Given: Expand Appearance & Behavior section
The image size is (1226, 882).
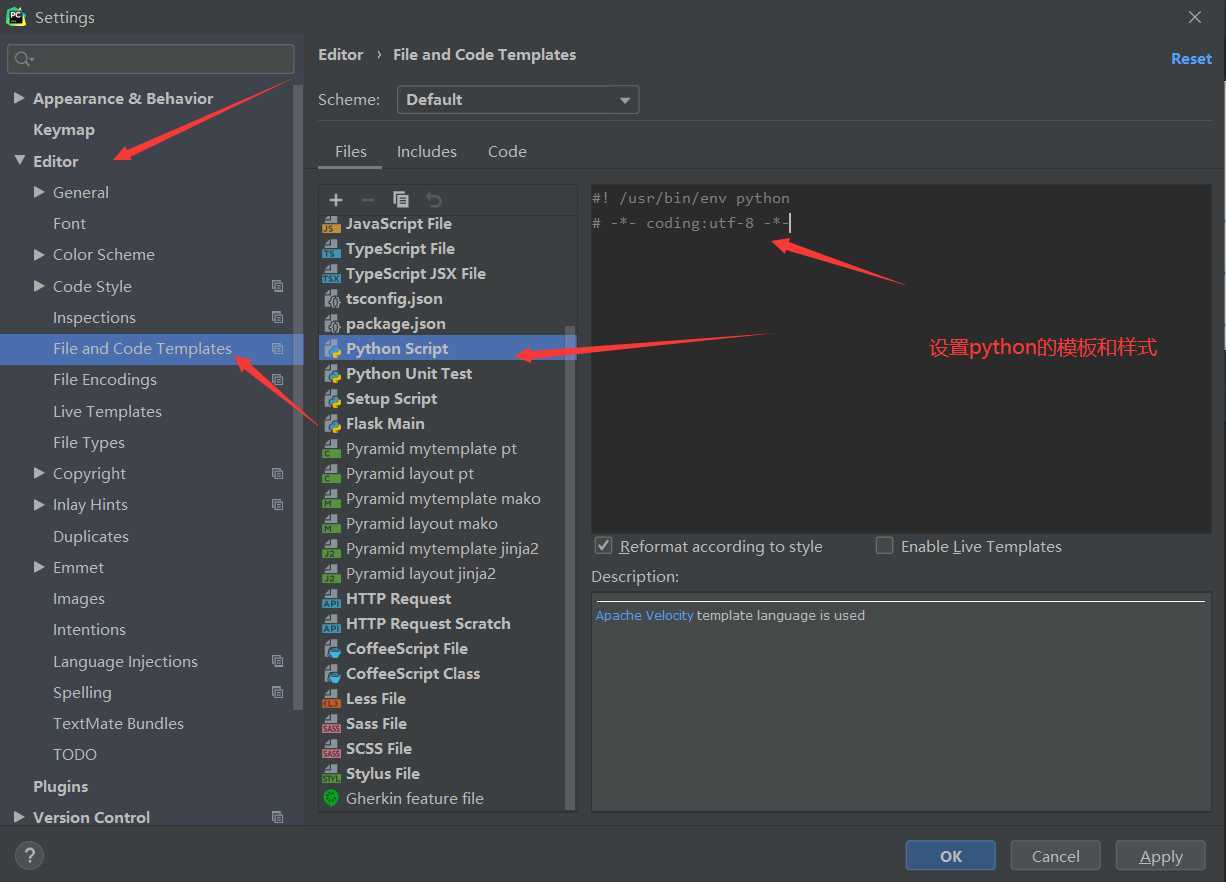Looking at the screenshot, I should pos(19,98).
